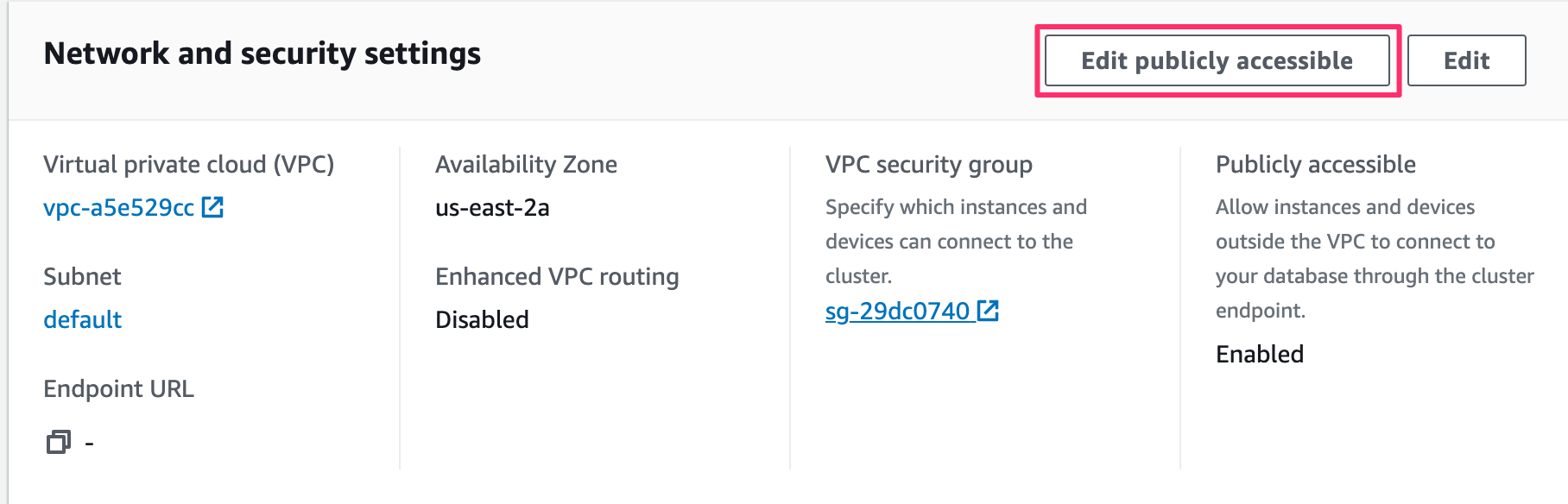Screen dimensions: 1568x504
Task: Click the Virtual private cloud (VPC) label
Action: click(188, 165)
